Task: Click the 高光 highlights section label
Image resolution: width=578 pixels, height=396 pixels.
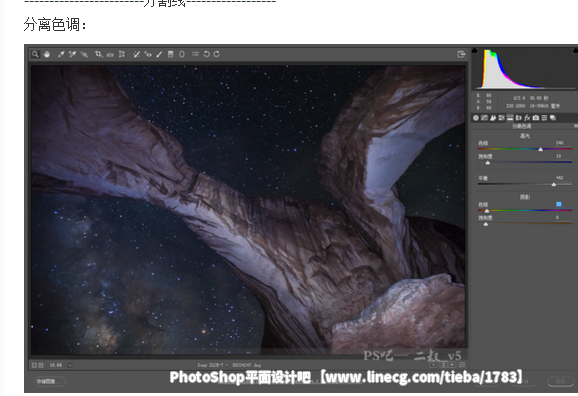Action: pos(525,136)
